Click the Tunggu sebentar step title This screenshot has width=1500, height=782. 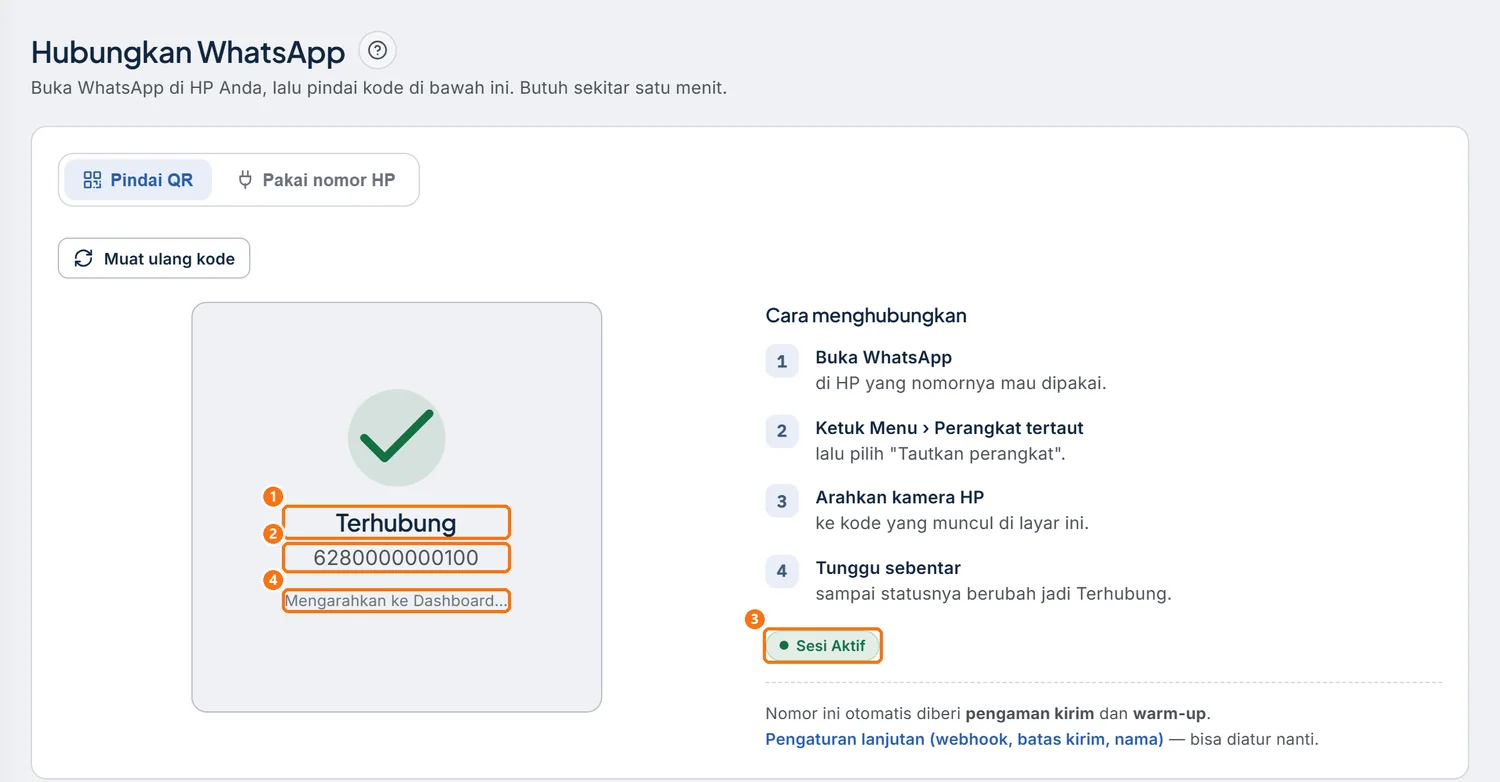point(888,568)
